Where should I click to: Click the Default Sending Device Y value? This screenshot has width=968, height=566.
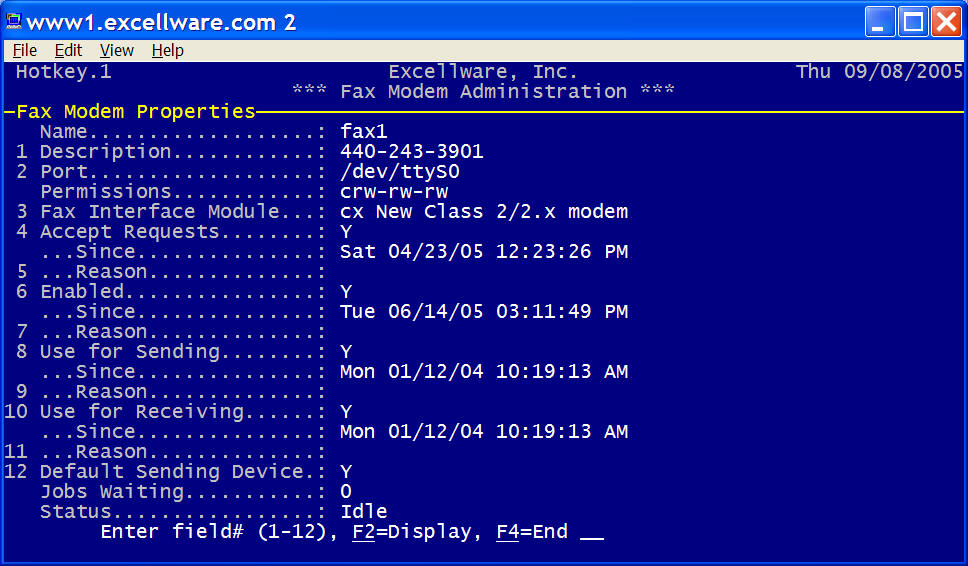coord(346,472)
